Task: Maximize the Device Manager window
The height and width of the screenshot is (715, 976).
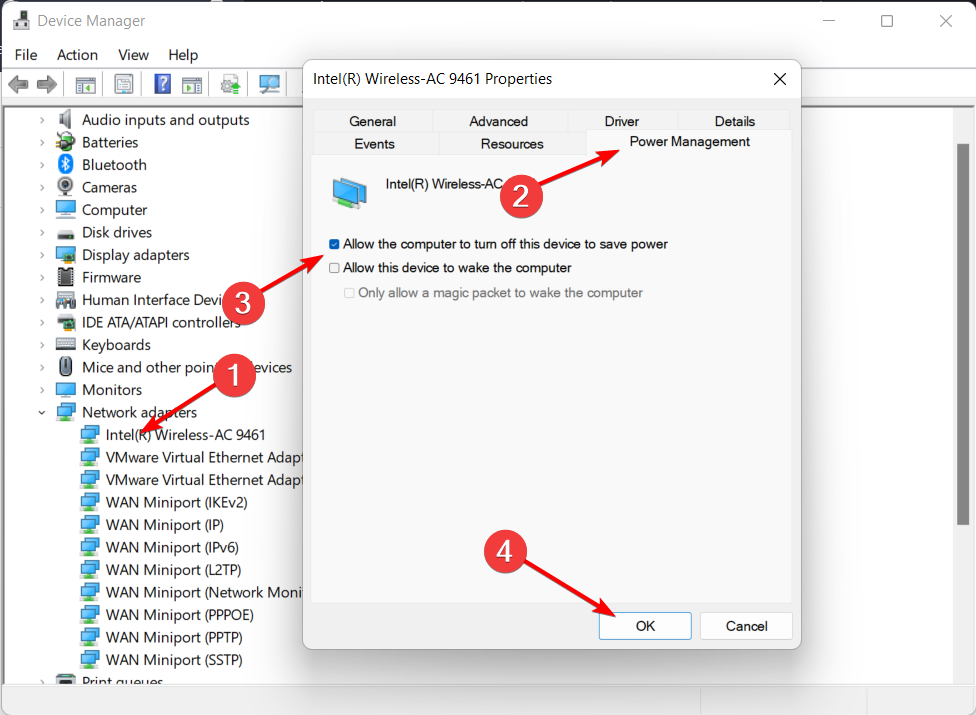Action: [x=887, y=21]
